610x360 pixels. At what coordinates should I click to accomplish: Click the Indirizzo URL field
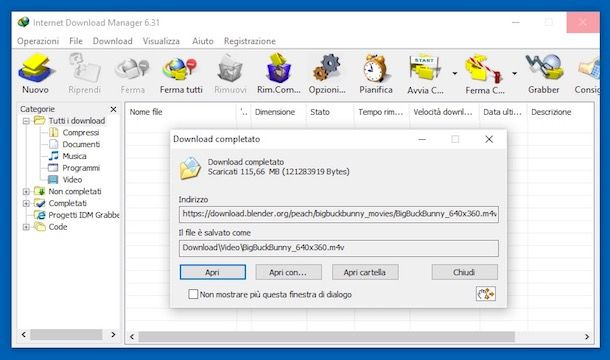(x=338, y=214)
